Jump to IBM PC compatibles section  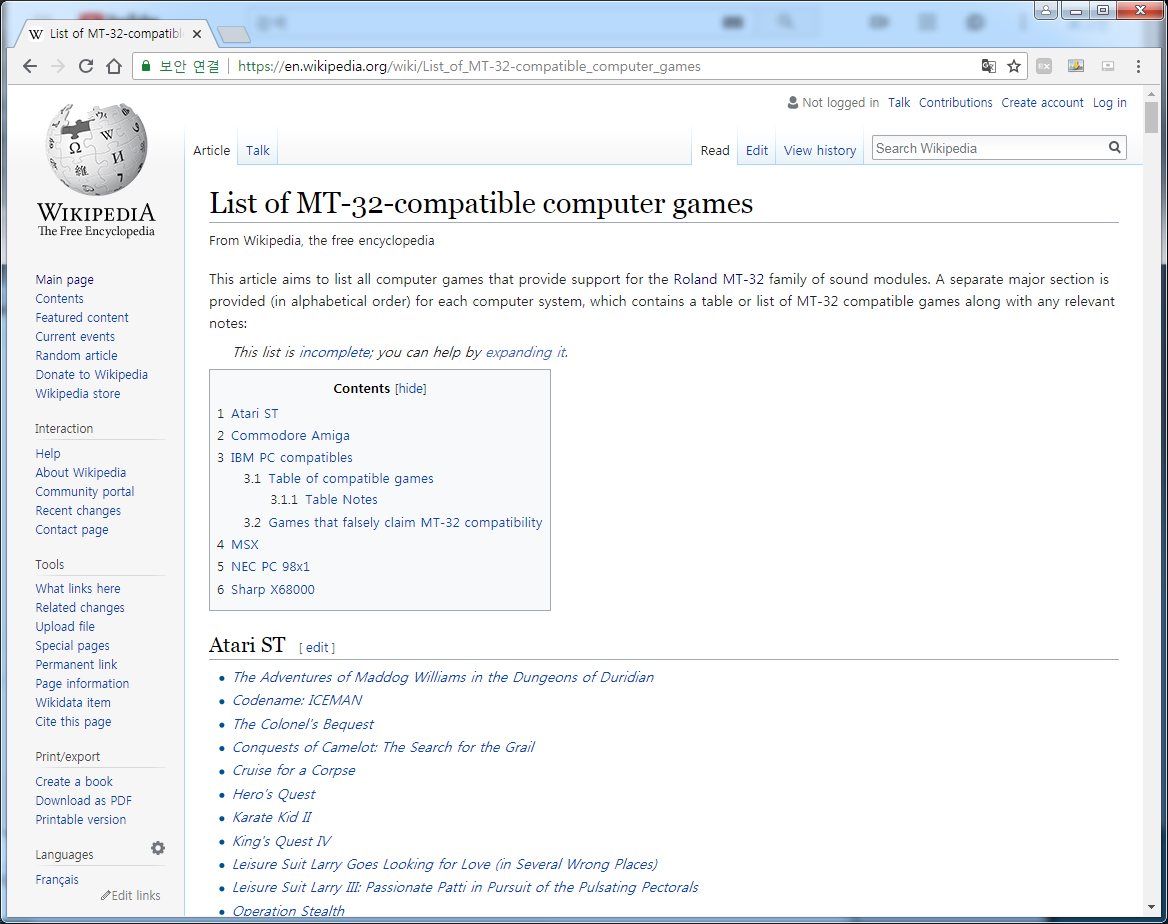[x=291, y=458]
